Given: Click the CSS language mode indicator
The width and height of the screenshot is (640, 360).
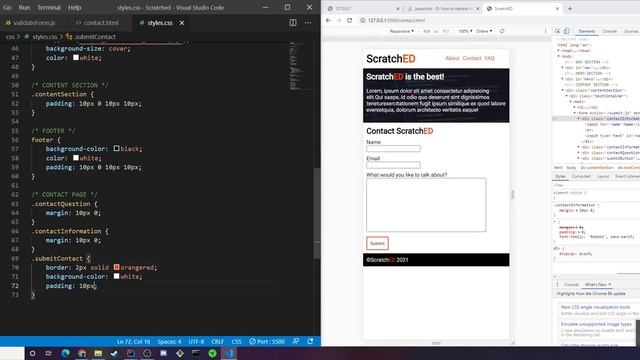Looking at the screenshot, I should (x=236, y=341).
